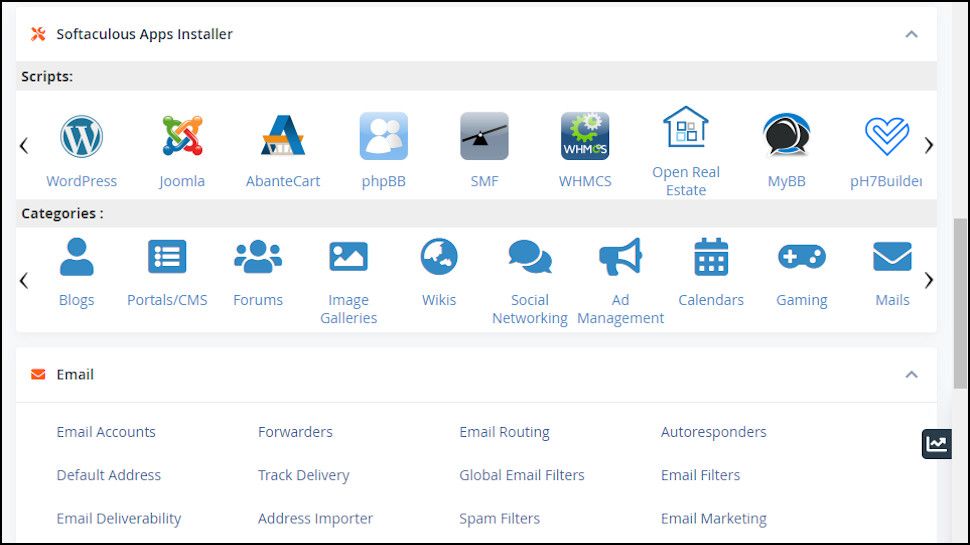Open Global Email Filters
This screenshot has height=545, width=970.
click(x=521, y=475)
